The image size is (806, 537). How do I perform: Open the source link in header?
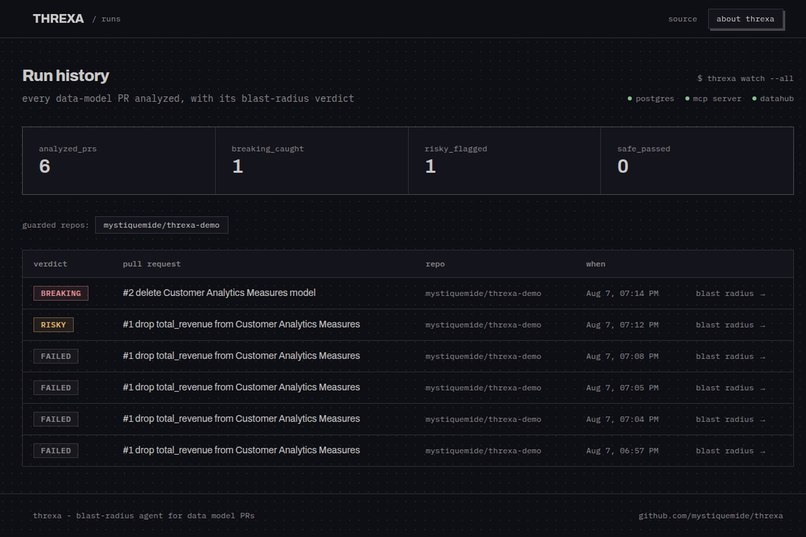[682, 19]
